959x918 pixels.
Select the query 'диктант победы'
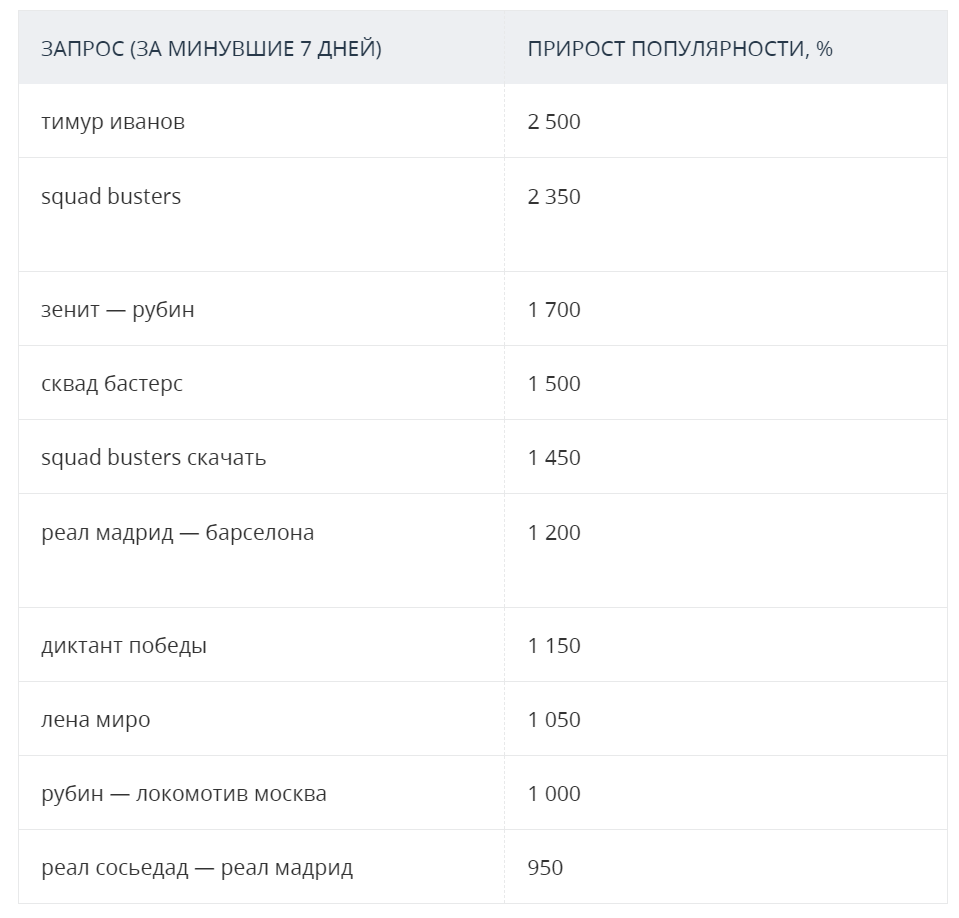(124, 645)
